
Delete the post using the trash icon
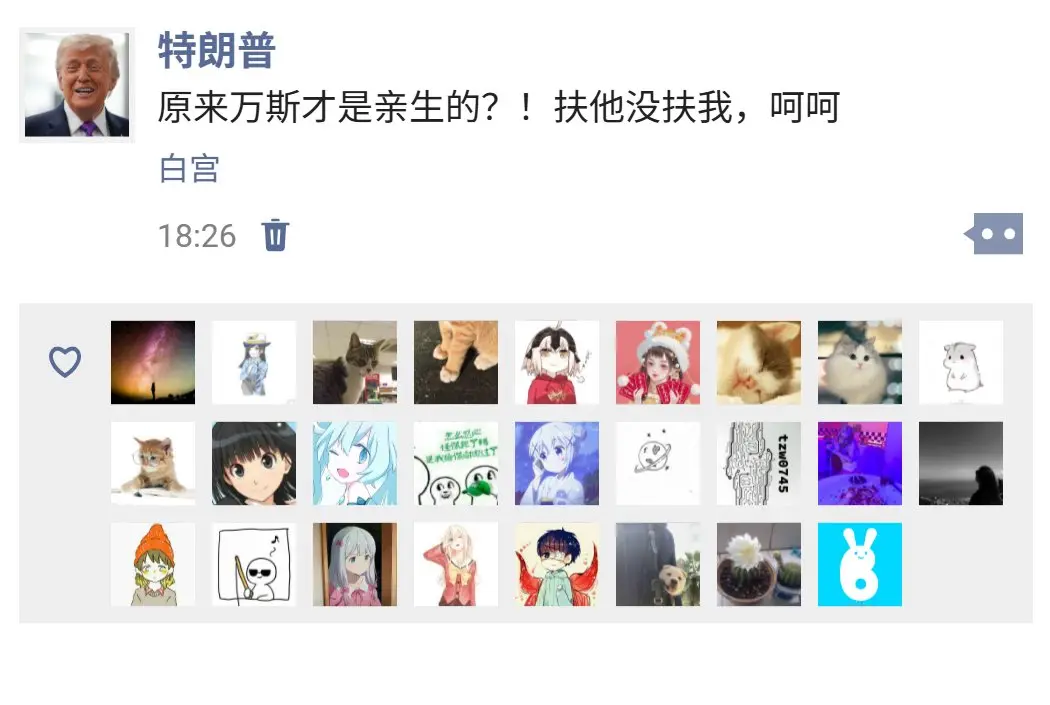click(x=275, y=235)
